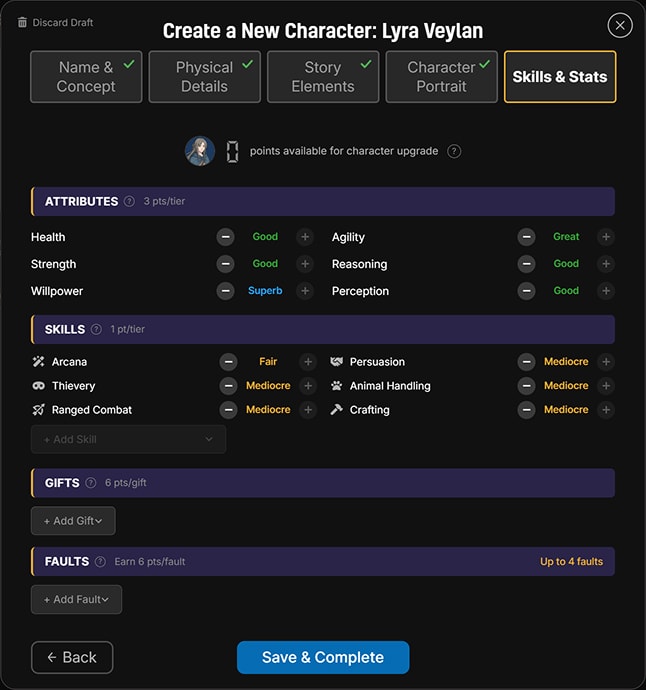Increase Perception attribute tier
Screen dimensions: 646x690
pos(606,291)
